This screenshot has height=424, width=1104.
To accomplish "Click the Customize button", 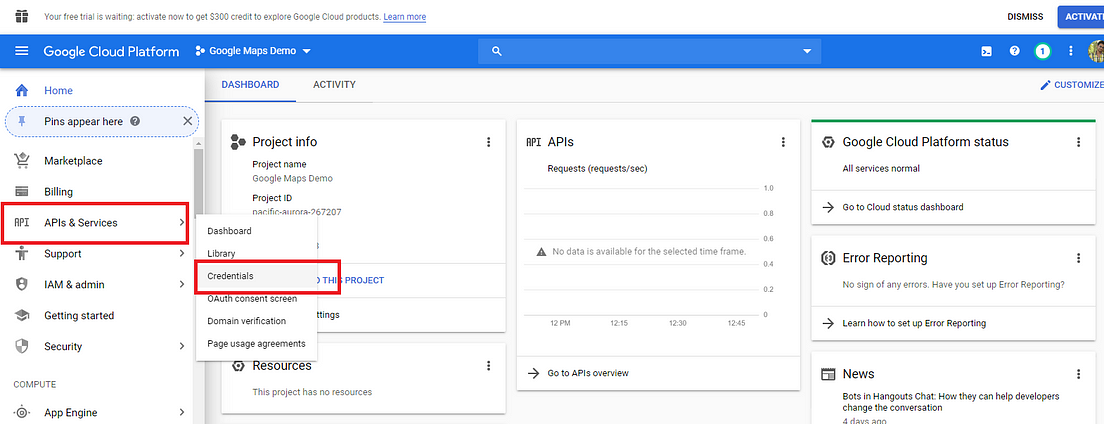I will 1072,85.
